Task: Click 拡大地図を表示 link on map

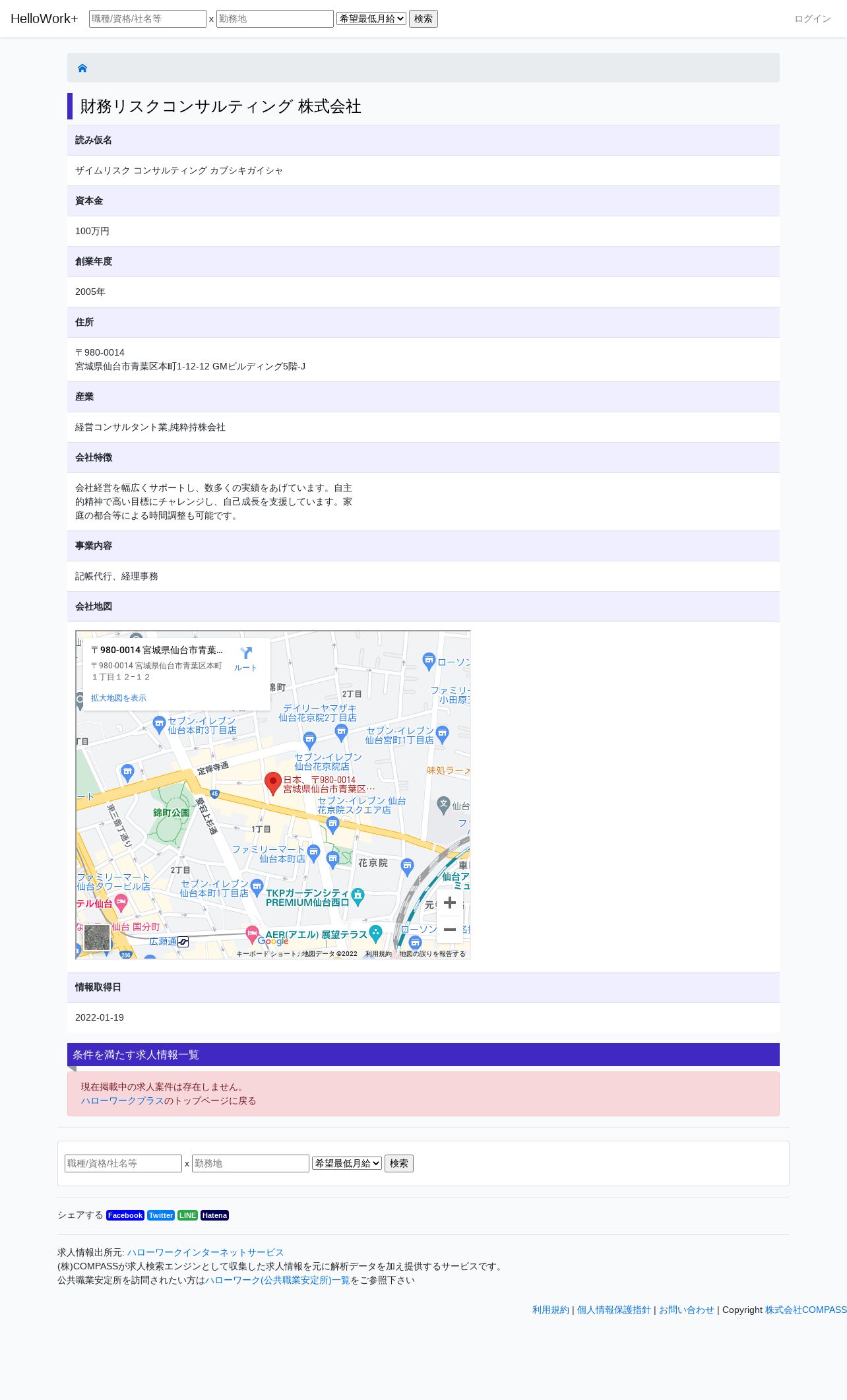Action: tap(119, 698)
